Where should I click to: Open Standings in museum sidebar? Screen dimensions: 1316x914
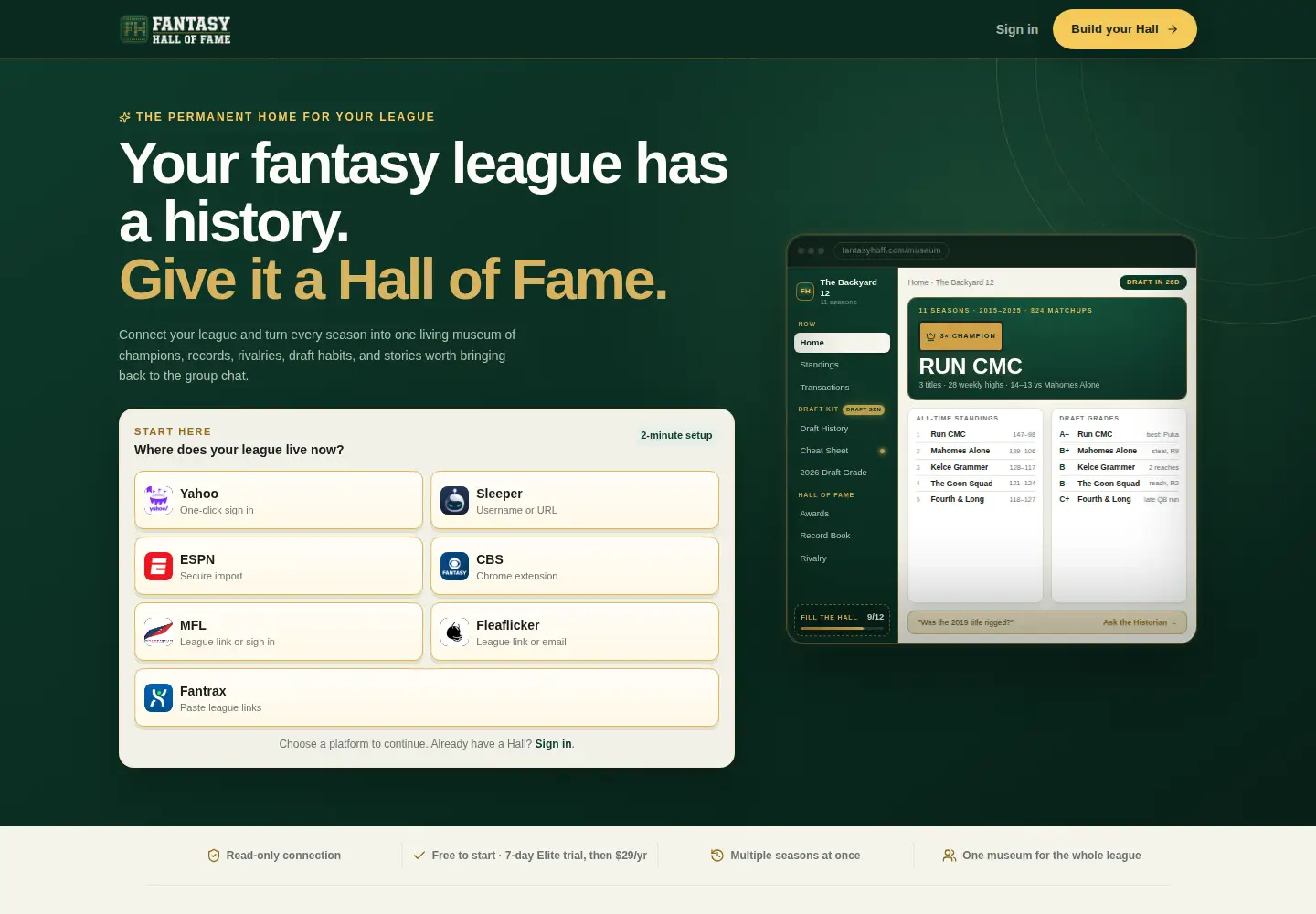point(842,365)
